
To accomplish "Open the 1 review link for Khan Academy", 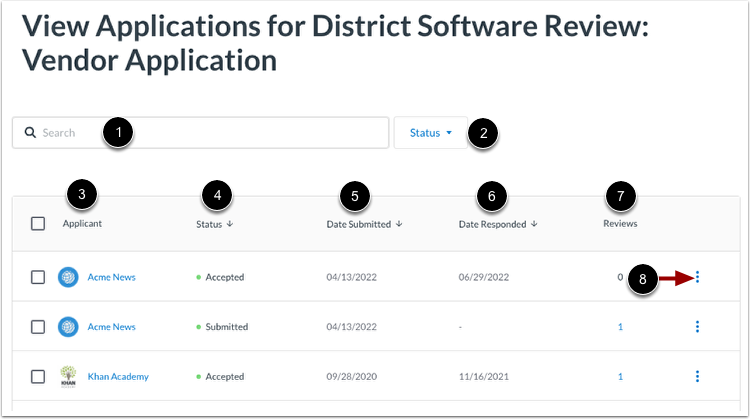I will pyautogui.click(x=620, y=376).
